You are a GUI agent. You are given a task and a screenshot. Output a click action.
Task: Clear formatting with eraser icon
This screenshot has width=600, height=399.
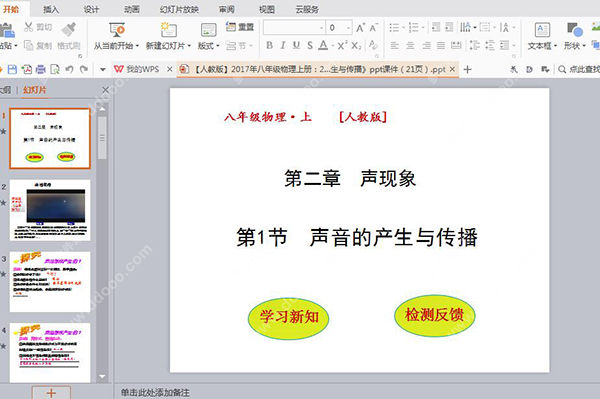(373, 45)
